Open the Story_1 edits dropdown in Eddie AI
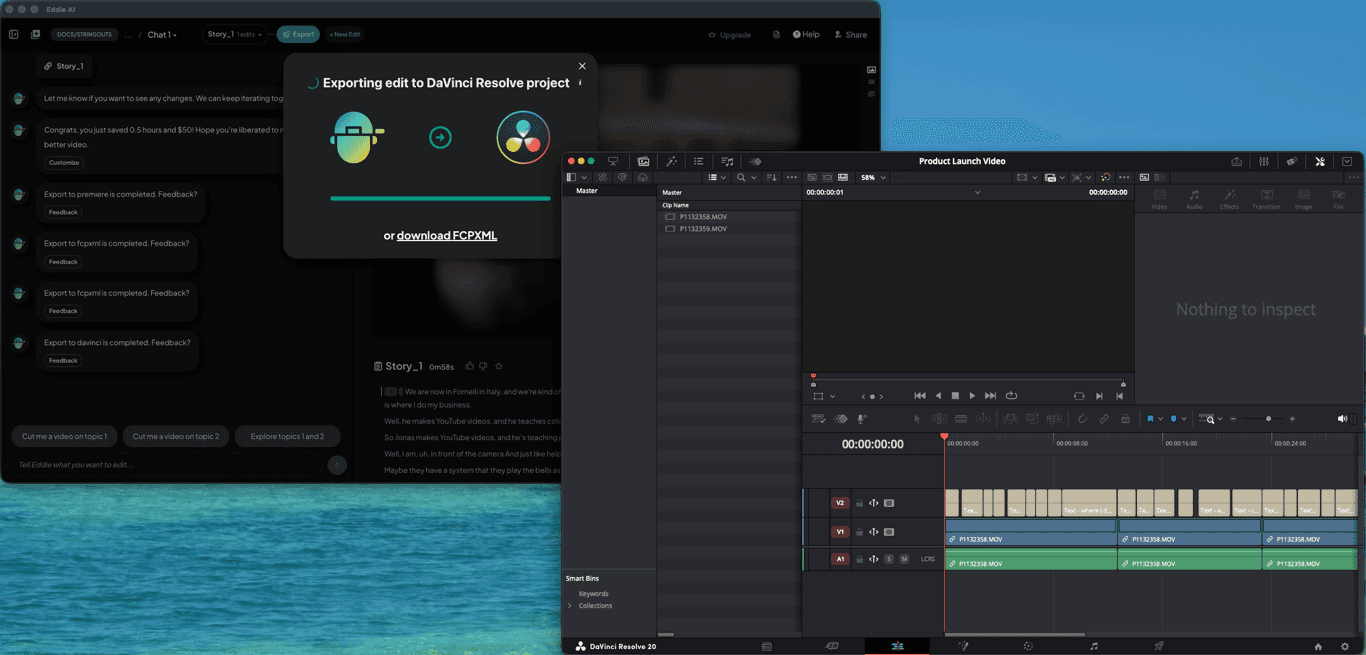The image size is (1366, 655). tap(235, 34)
